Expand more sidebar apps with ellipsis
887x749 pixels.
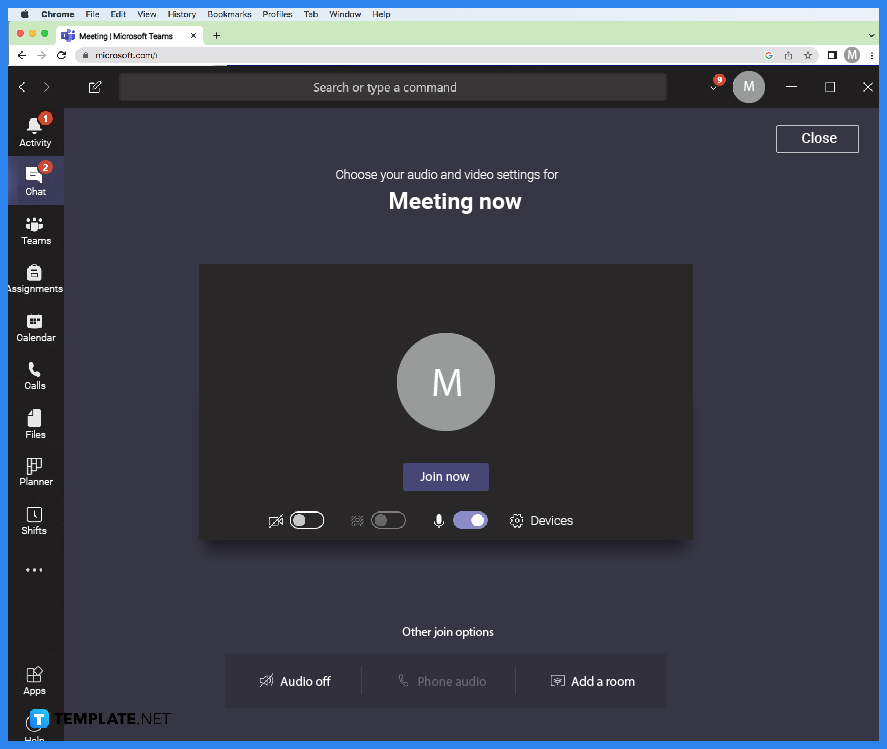coord(35,569)
